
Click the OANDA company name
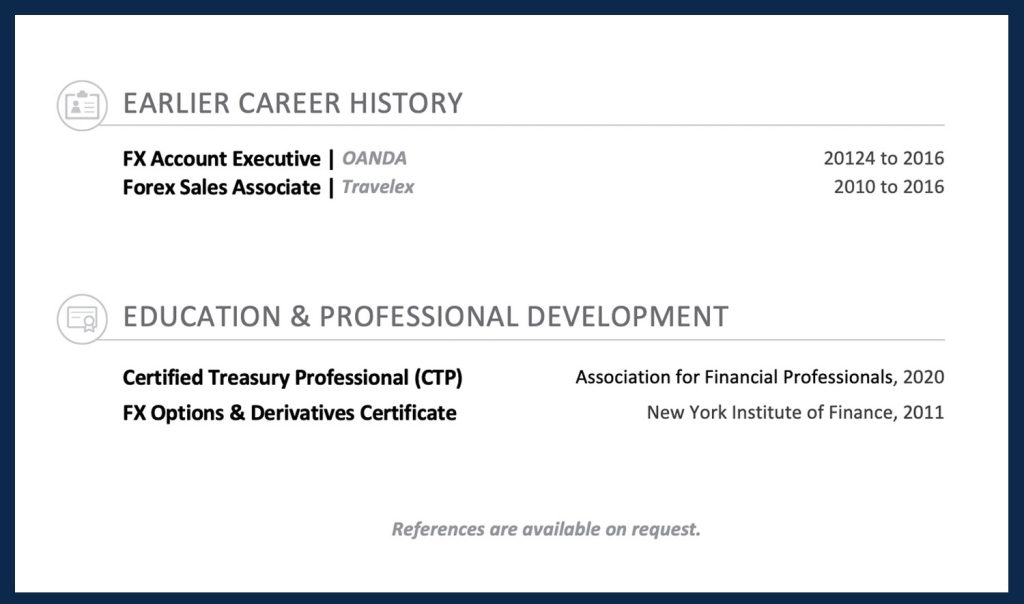click(x=374, y=158)
